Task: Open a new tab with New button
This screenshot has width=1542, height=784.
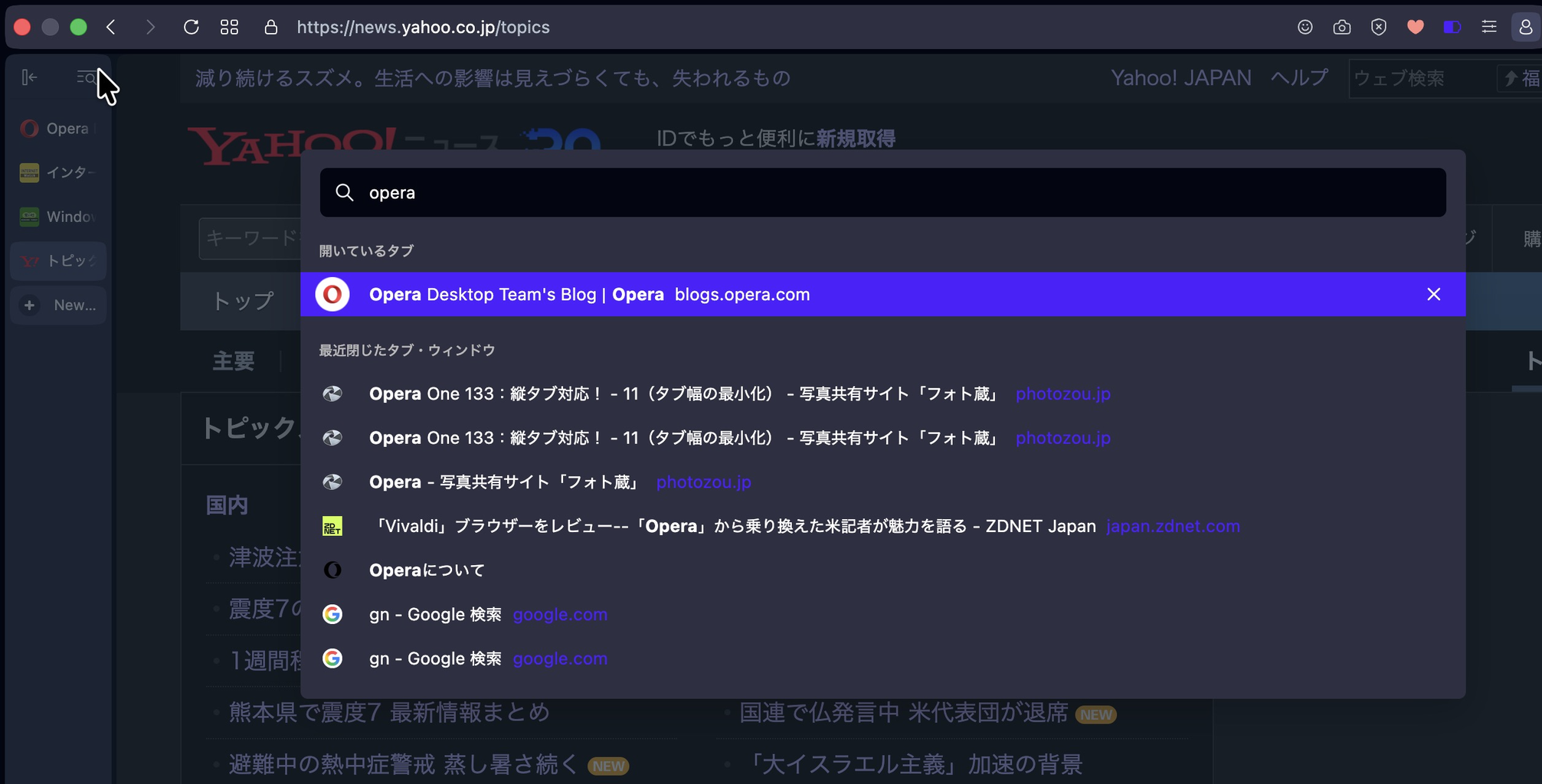Action: tap(58, 305)
